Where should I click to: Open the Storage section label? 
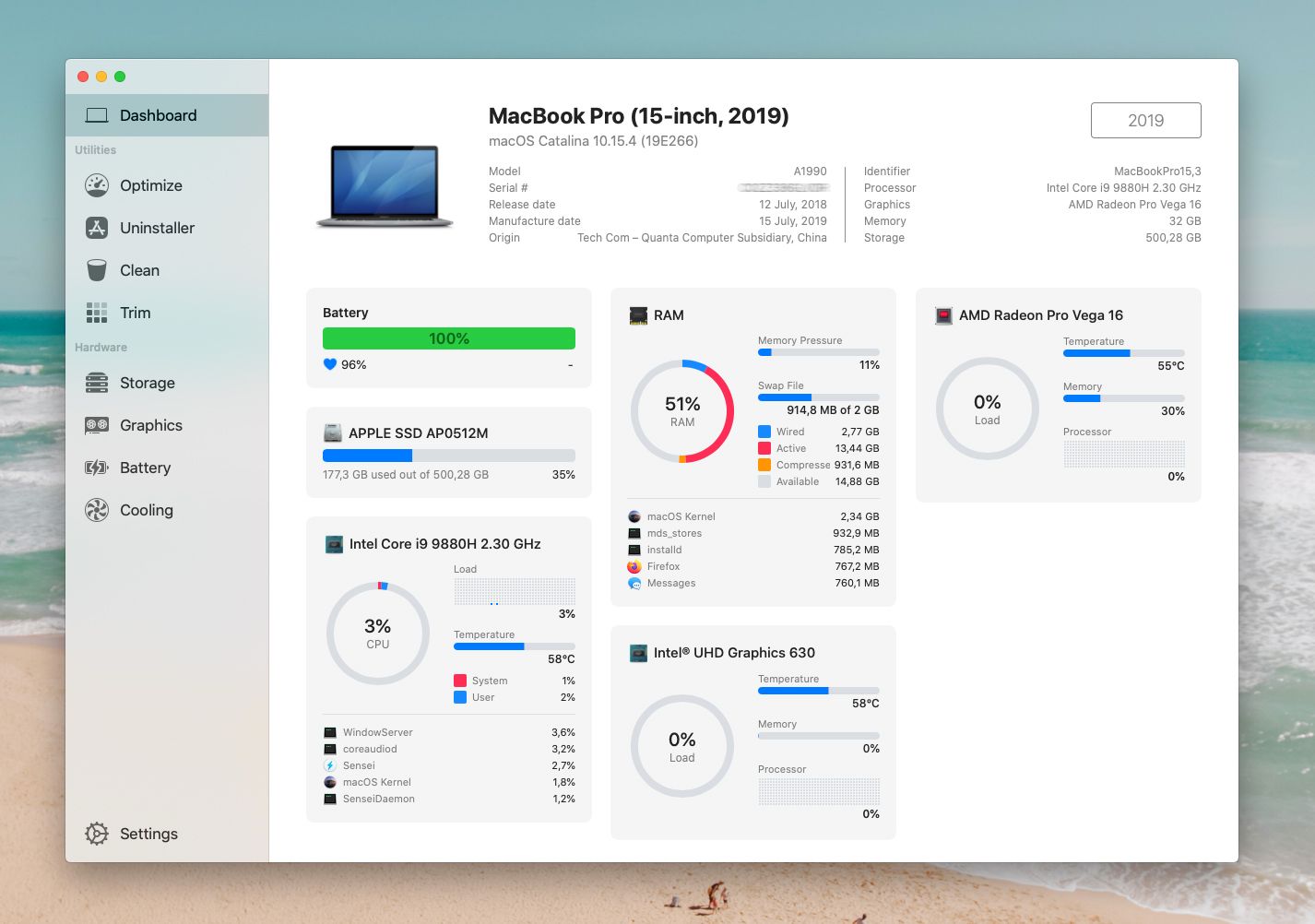point(148,383)
